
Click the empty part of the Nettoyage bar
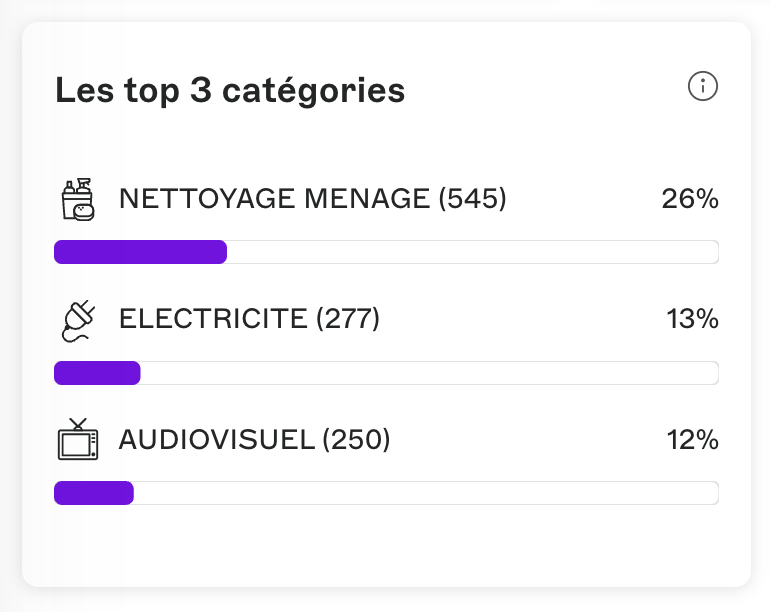tap(473, 252)
